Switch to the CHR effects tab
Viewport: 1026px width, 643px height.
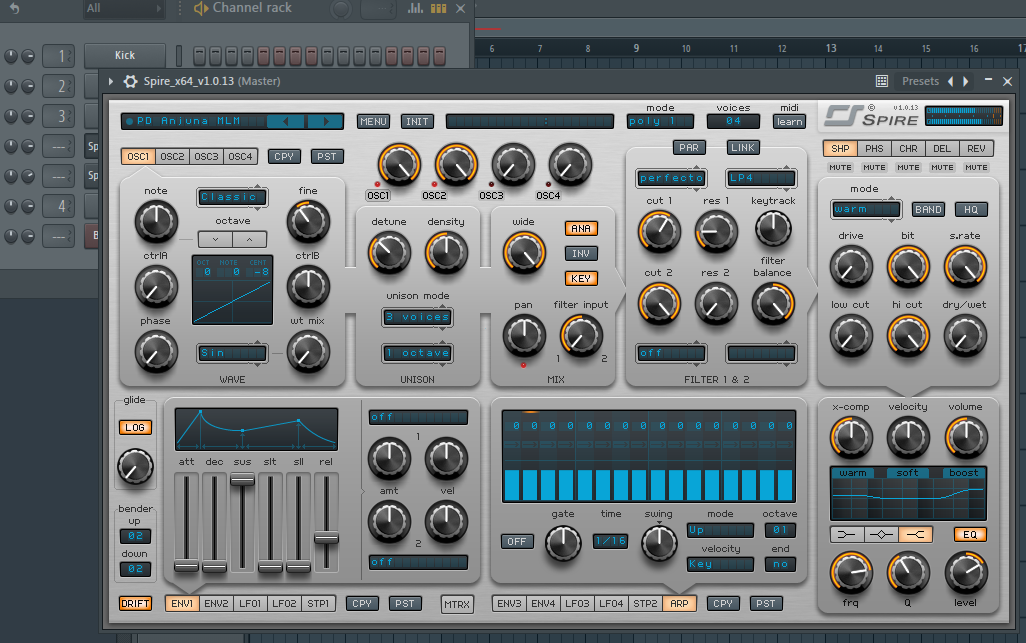click(908, 148)
